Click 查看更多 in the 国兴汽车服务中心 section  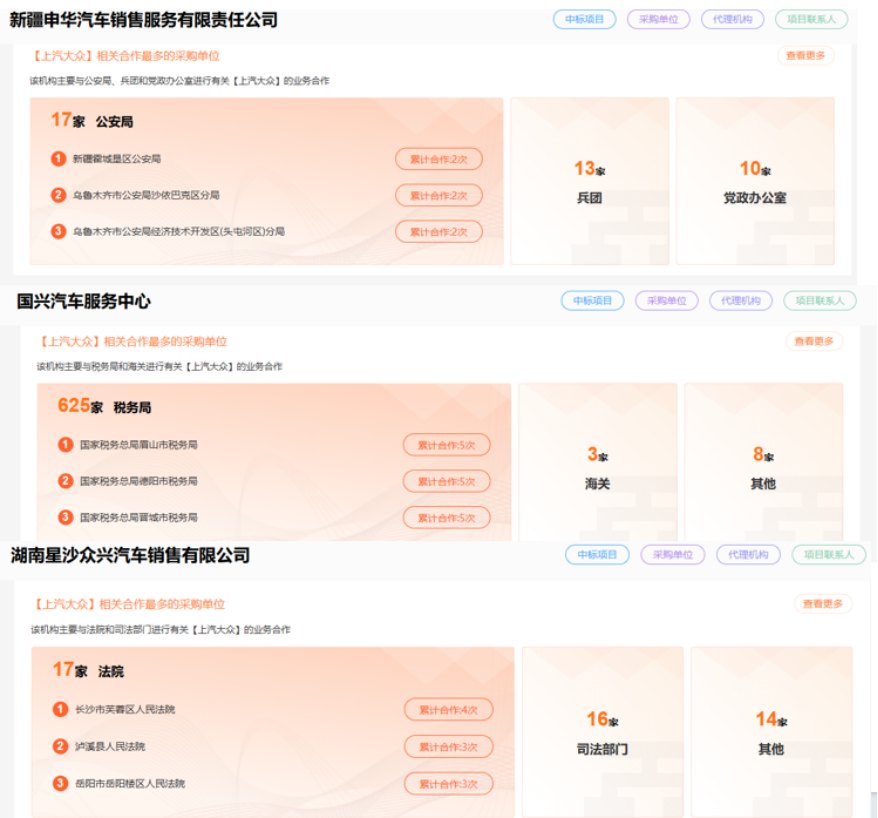pos(814,341)
